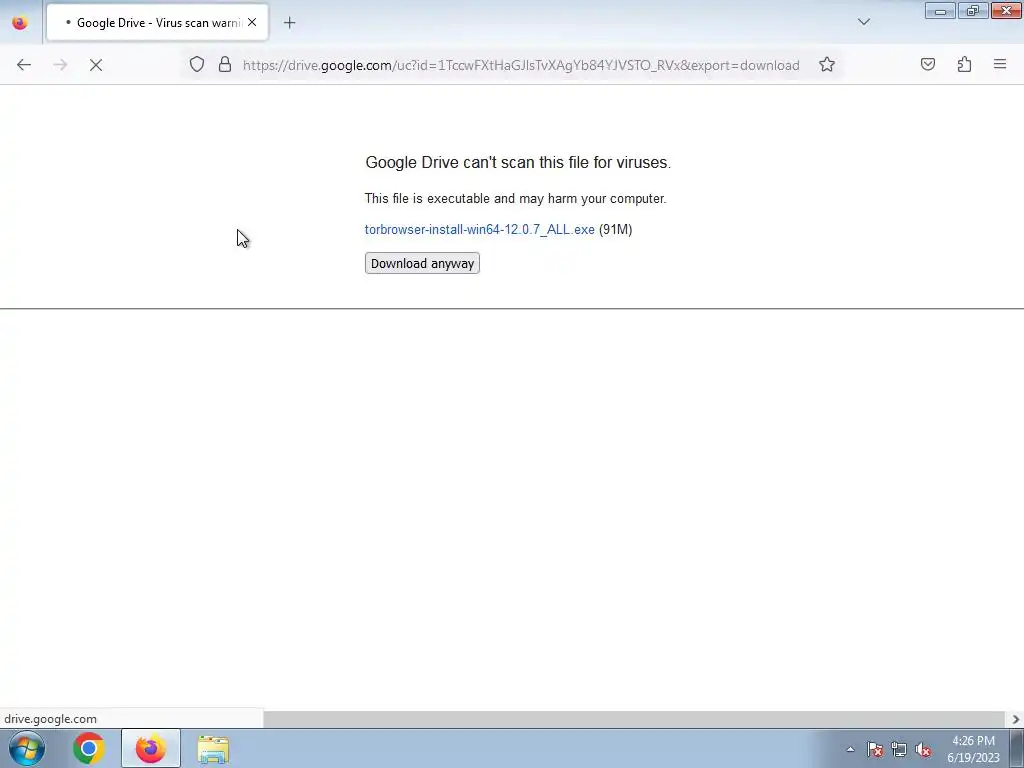Switch to Firefox in the taskbar
Viewport: 1024px width, 768px height.
[x=150, y=748]
